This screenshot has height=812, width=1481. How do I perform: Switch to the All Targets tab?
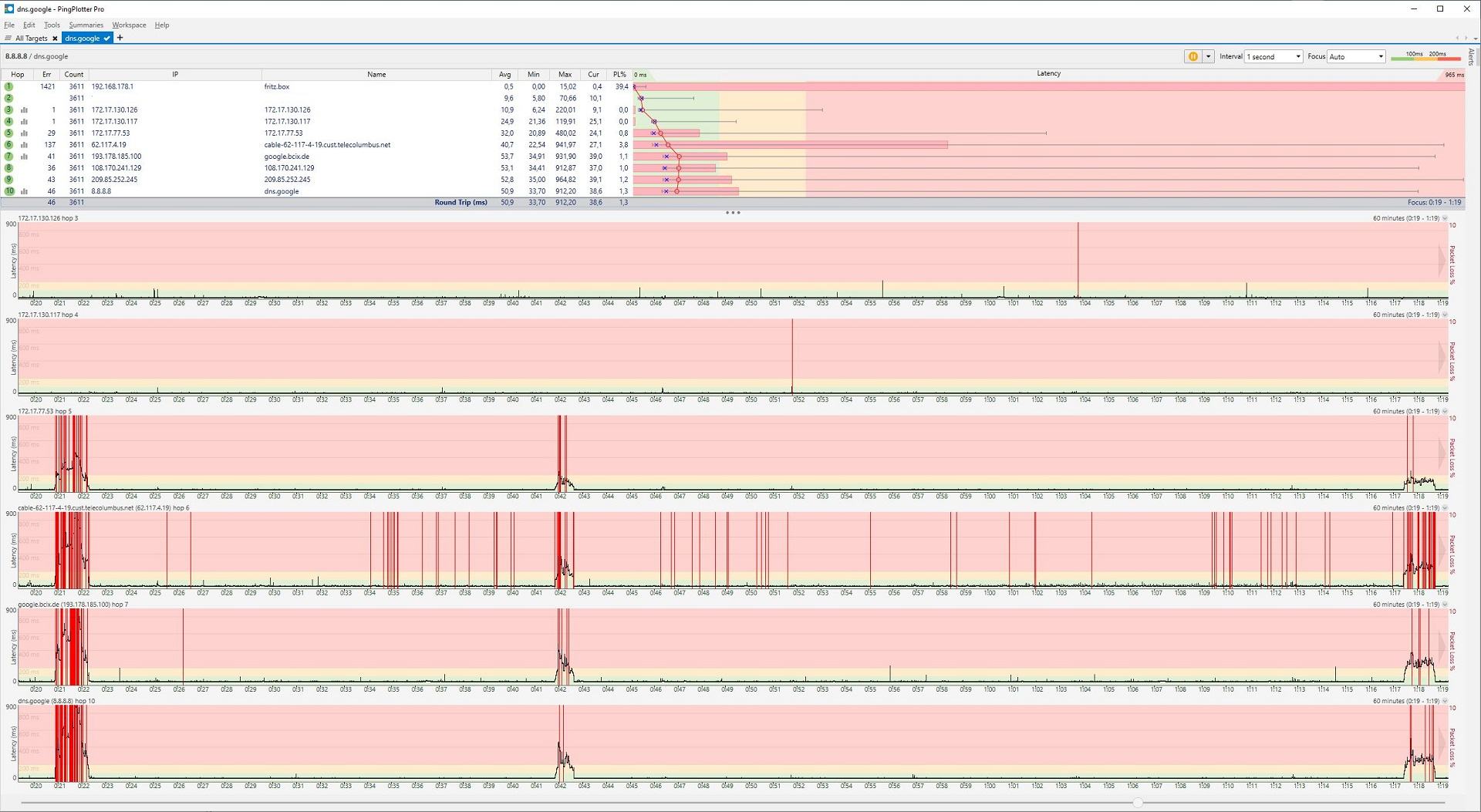31,39
